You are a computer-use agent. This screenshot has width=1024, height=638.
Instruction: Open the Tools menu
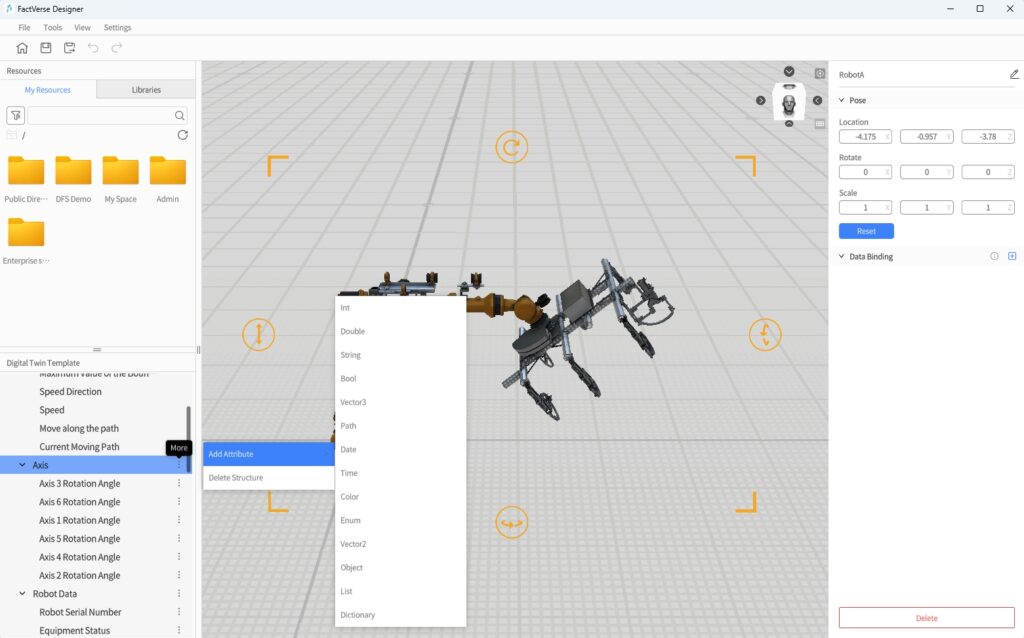[x=53, y=28]
